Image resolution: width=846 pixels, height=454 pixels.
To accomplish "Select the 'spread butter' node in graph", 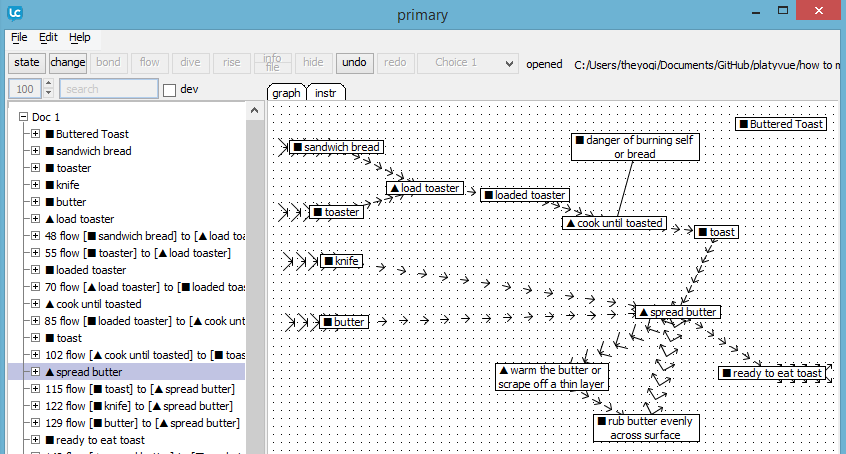I will (x=678, y=312).
